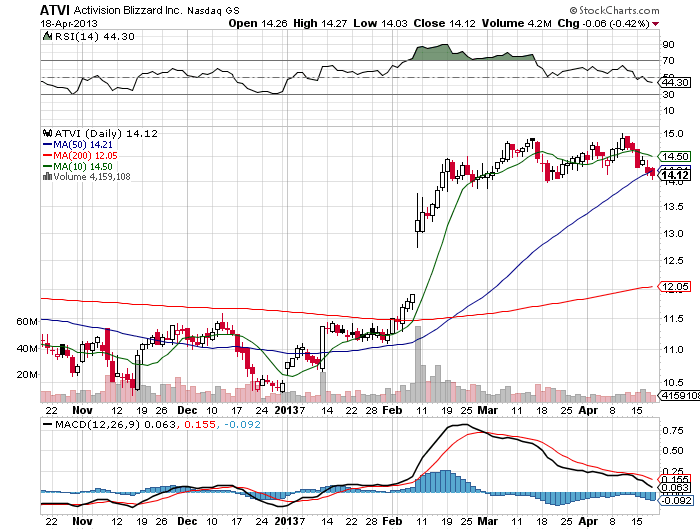Click the RSI(14) indicator area icon
Image resolution: width=700 pixels, height=530 pixels.
coord(47,36)
